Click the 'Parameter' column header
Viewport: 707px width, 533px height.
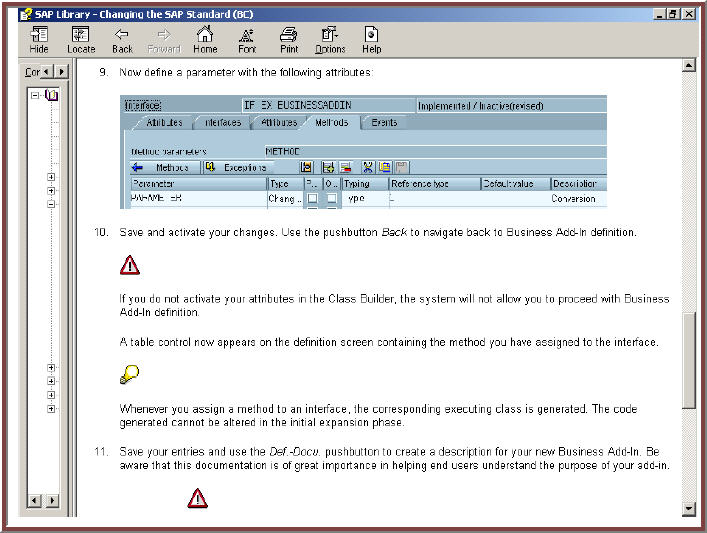click(x=199, y=184)
